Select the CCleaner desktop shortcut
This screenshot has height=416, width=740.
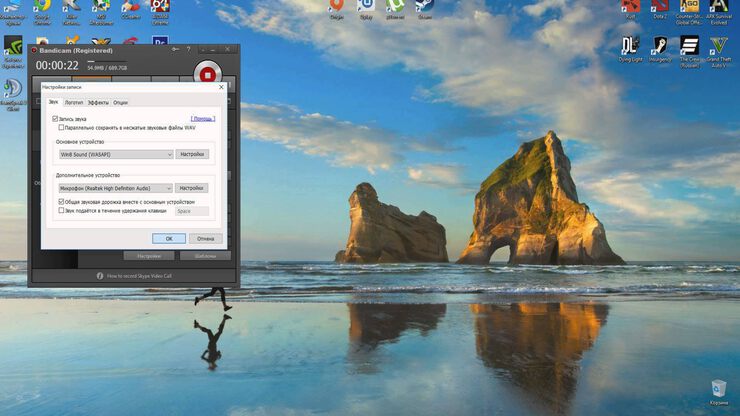click(130, 11)
